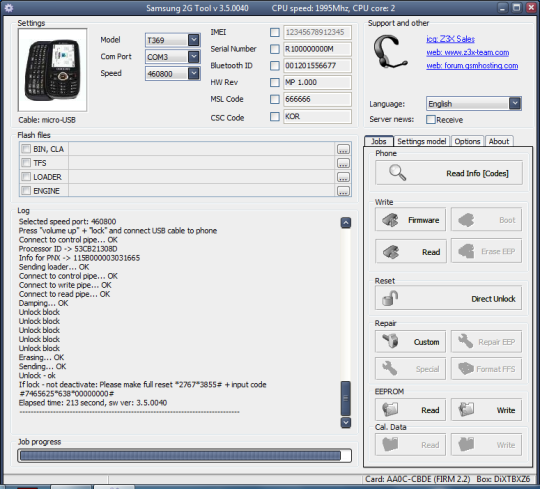Enable the HW Rev checkbox
Image resolution: width=540 pixels, height=489 pixels.
tap(274, 82)
